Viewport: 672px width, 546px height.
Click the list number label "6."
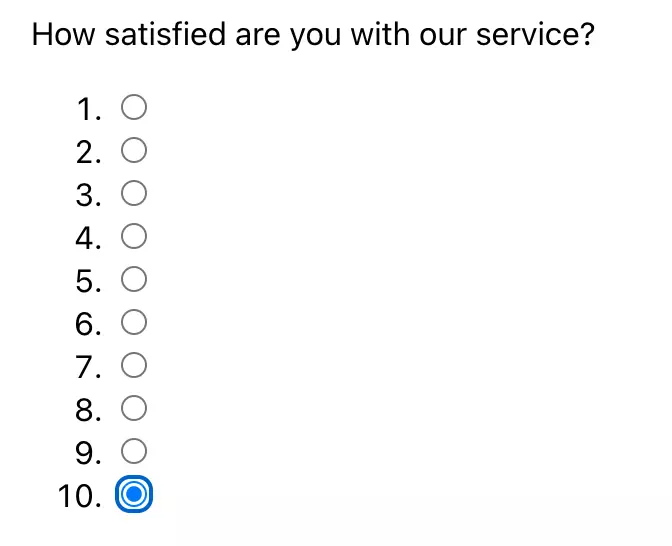point(89,324)
